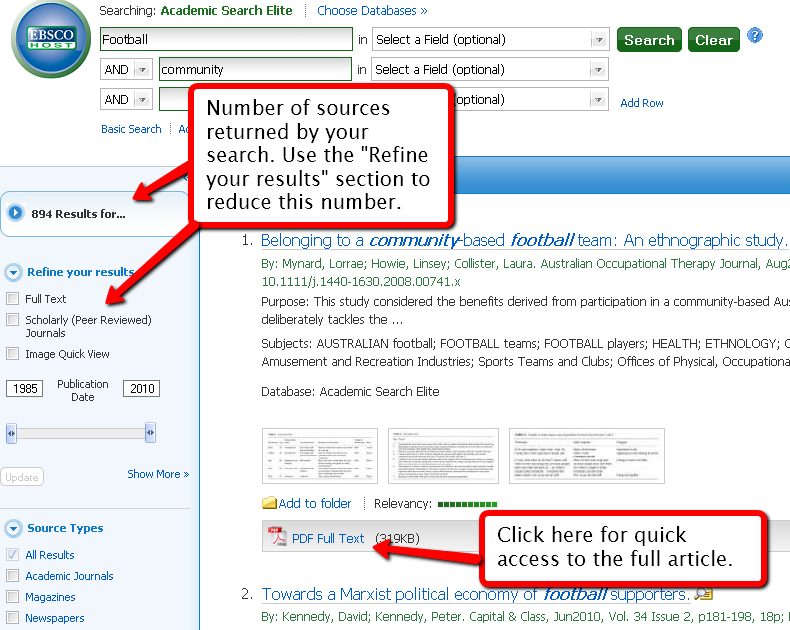Click the Database: Academic Search Elite line

point(350,392)
